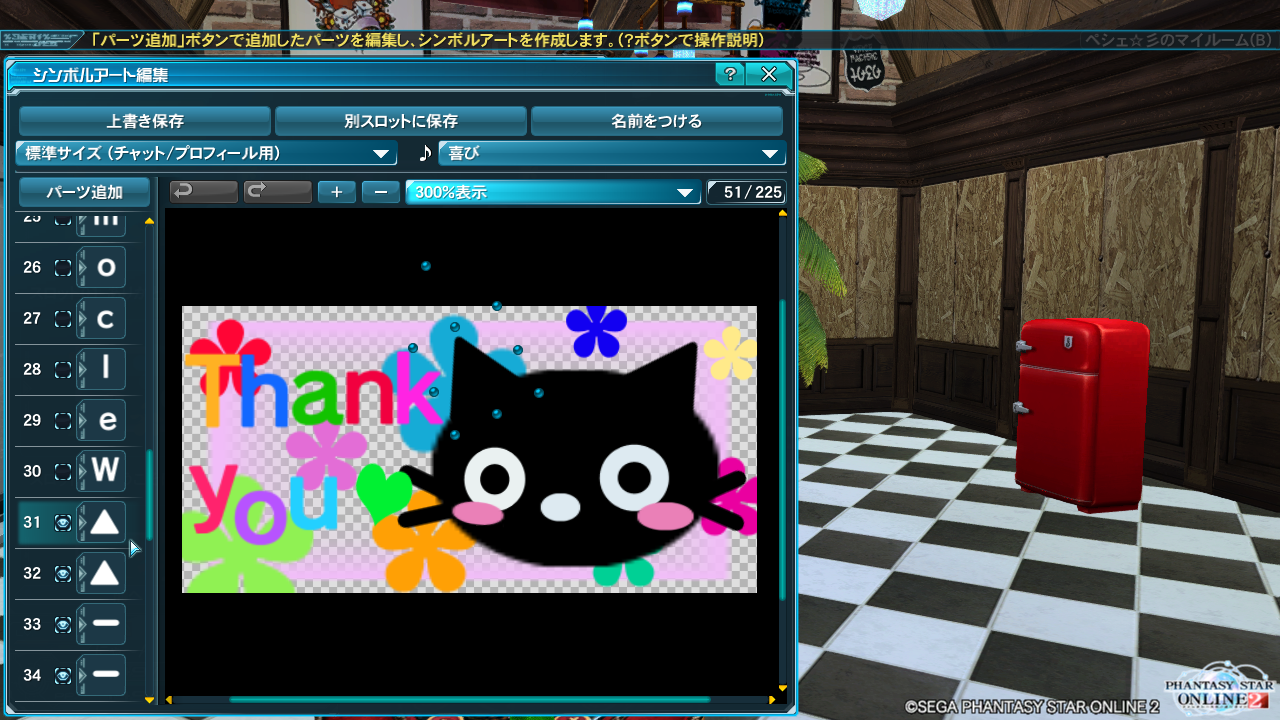Zoom out with the minus button
Image resolution: width=1280 pixels, height=720 pixels.
pos(381,192)
